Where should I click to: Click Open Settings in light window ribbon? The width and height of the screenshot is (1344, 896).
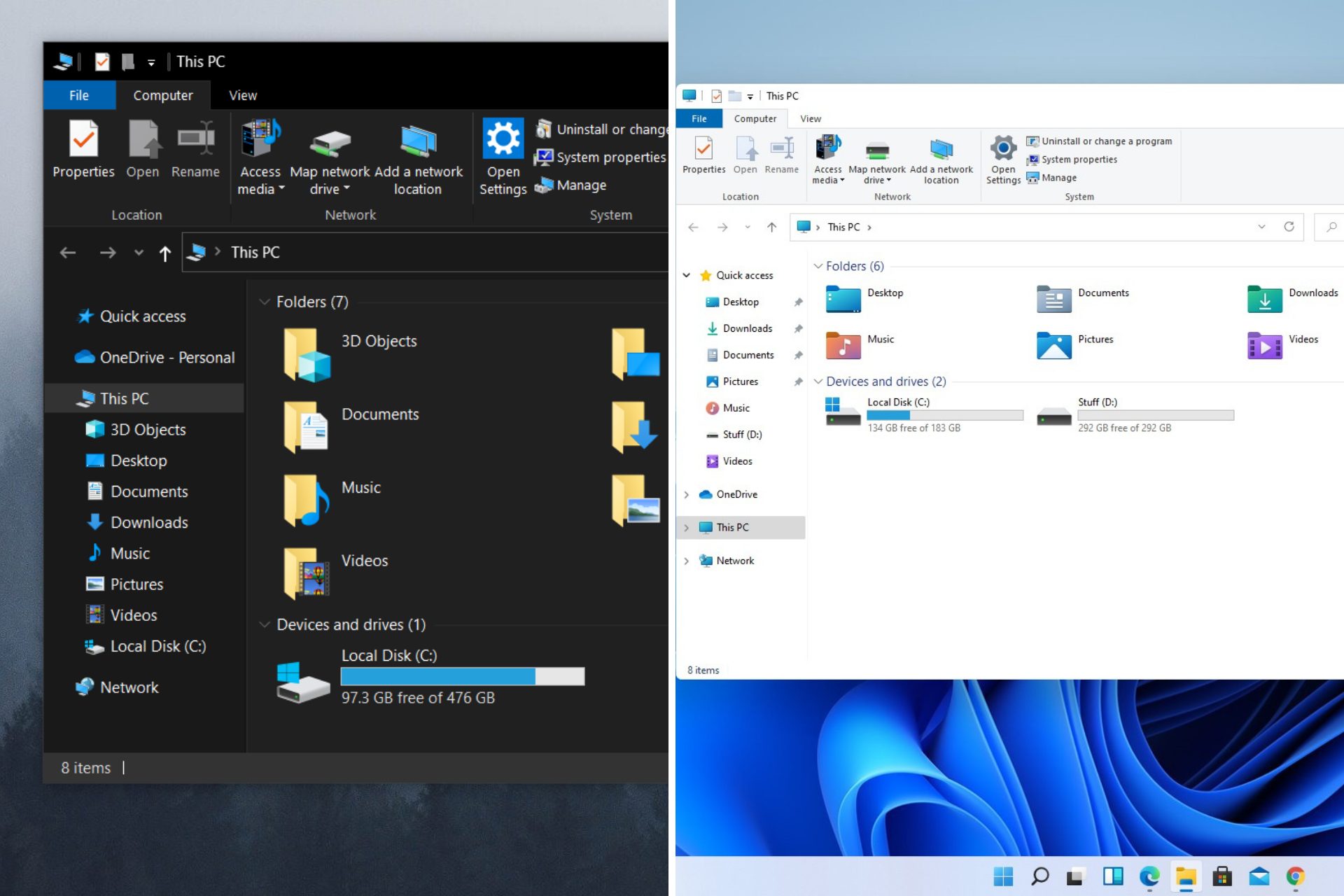point(1003,160)
